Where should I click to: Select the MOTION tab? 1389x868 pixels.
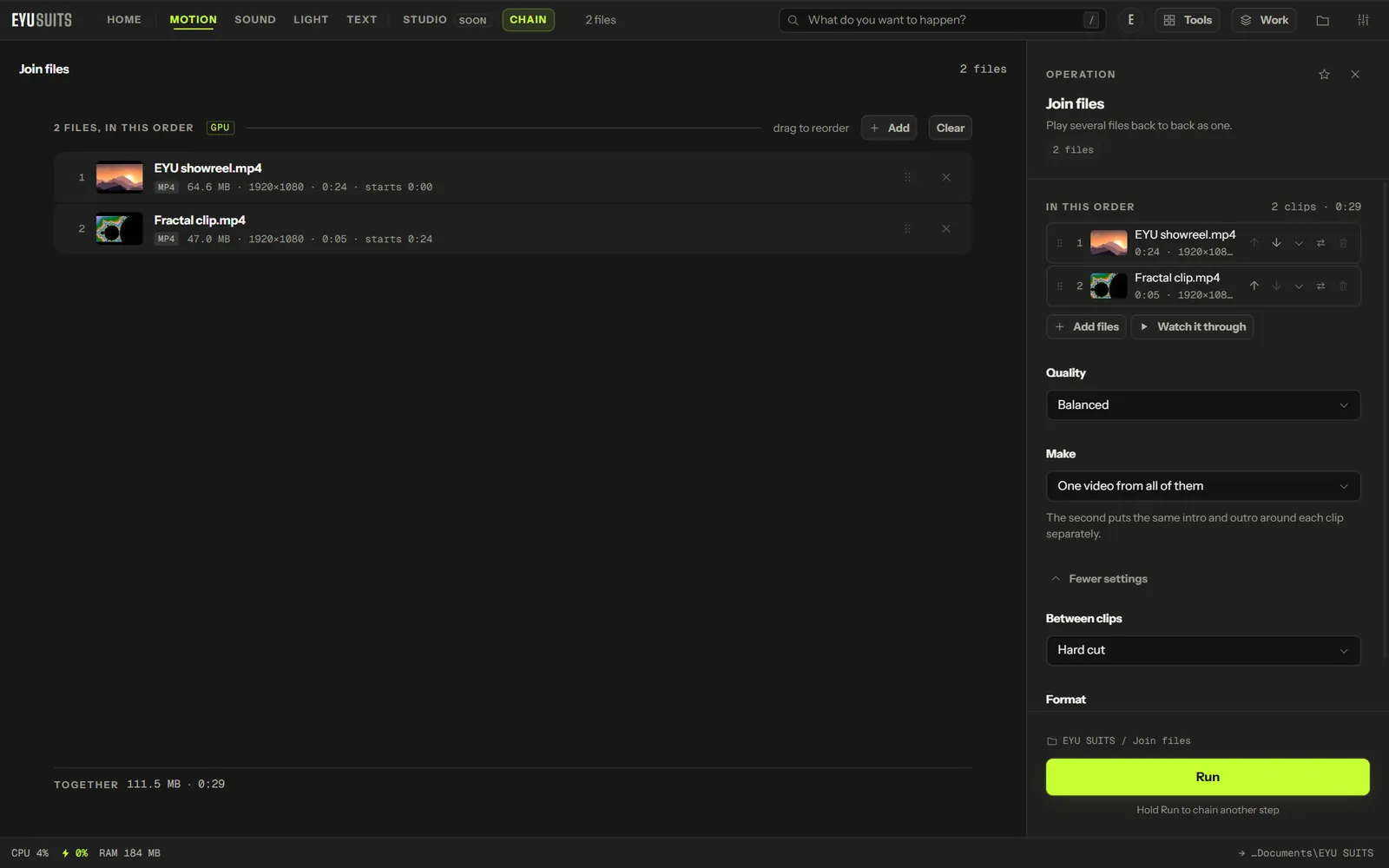point(194,20)
